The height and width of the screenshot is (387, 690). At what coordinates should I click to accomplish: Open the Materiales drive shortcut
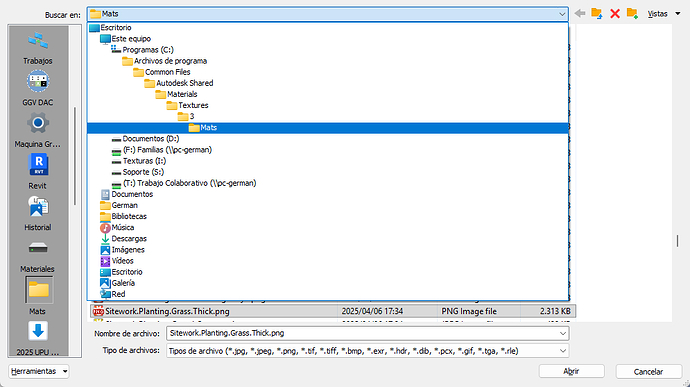[x=38, y=256]
